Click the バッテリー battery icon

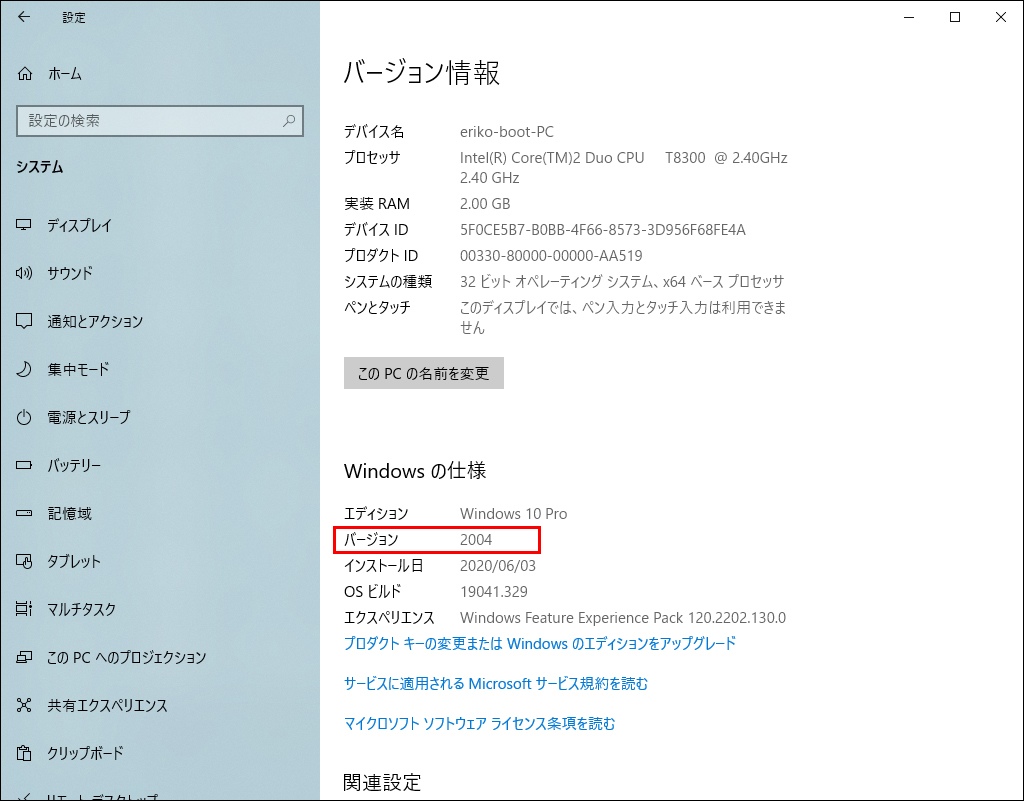pos(24,465)
